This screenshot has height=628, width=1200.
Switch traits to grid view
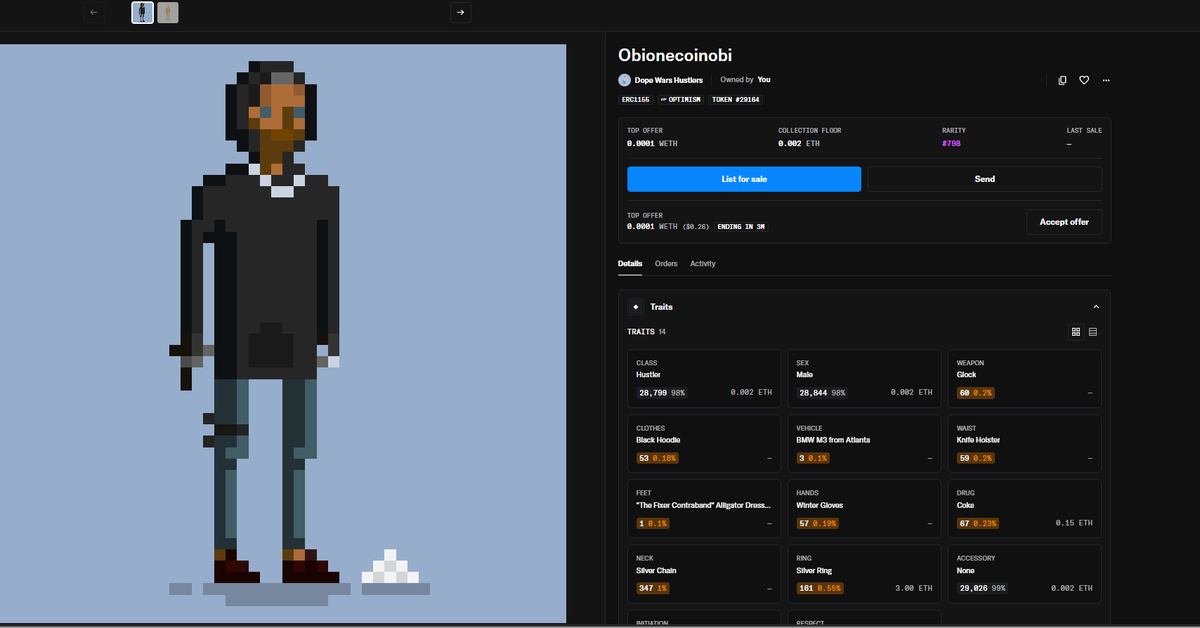tap(1076, 331)
